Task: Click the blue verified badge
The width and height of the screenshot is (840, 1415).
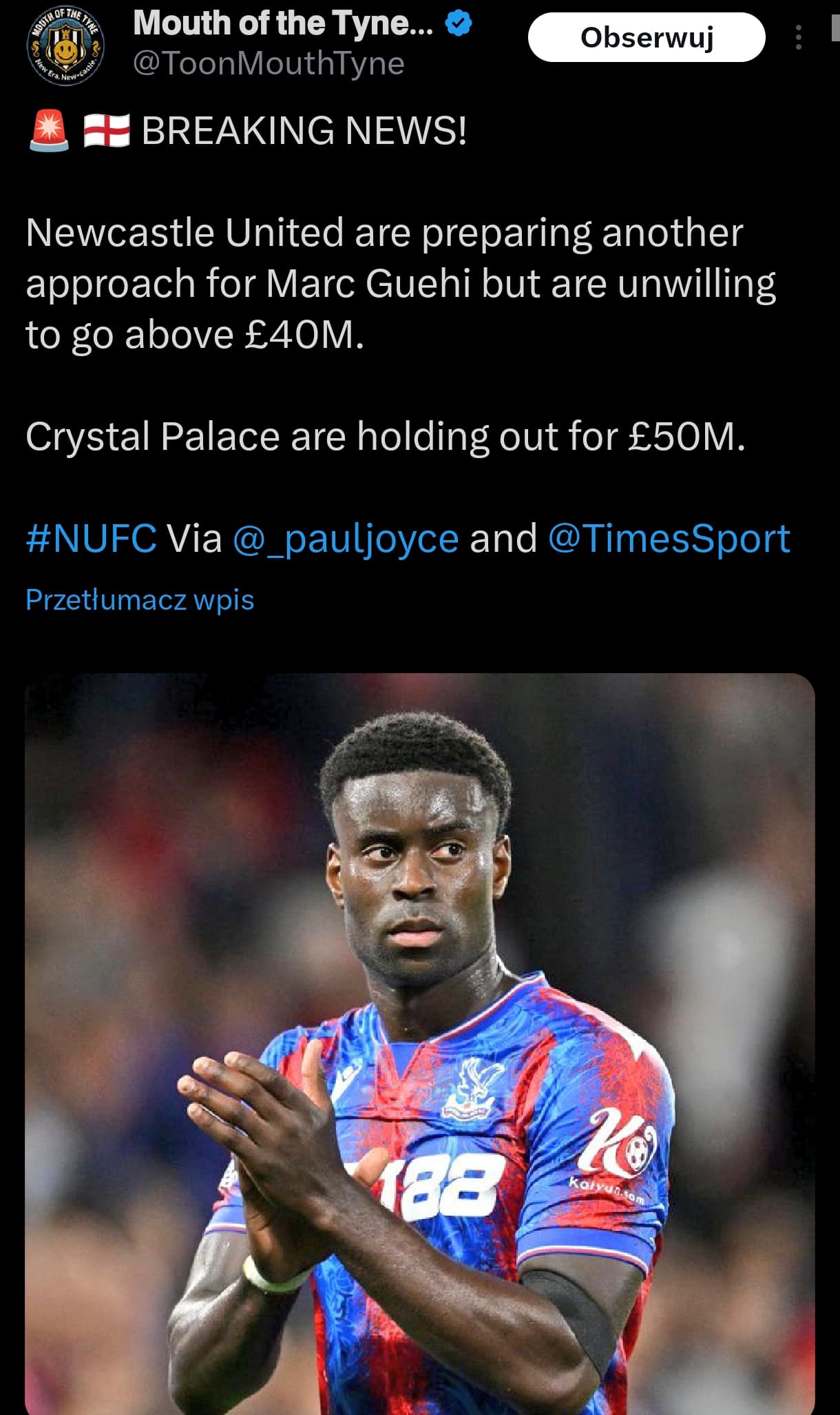Action: (x=459, y=24)
